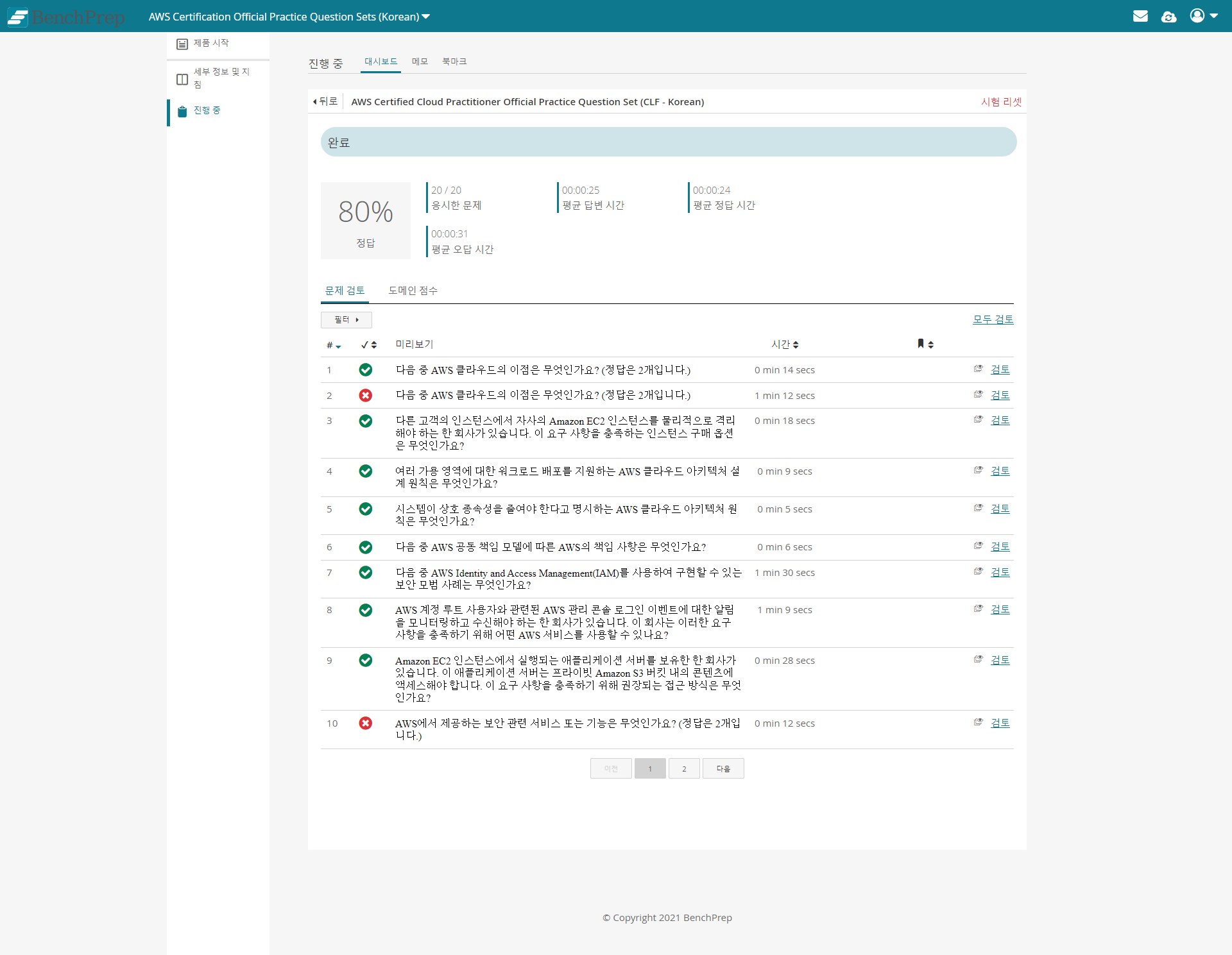Click the open icon for question 7
This screenshot has width=1232, height=955.
(x=978, y=571)
